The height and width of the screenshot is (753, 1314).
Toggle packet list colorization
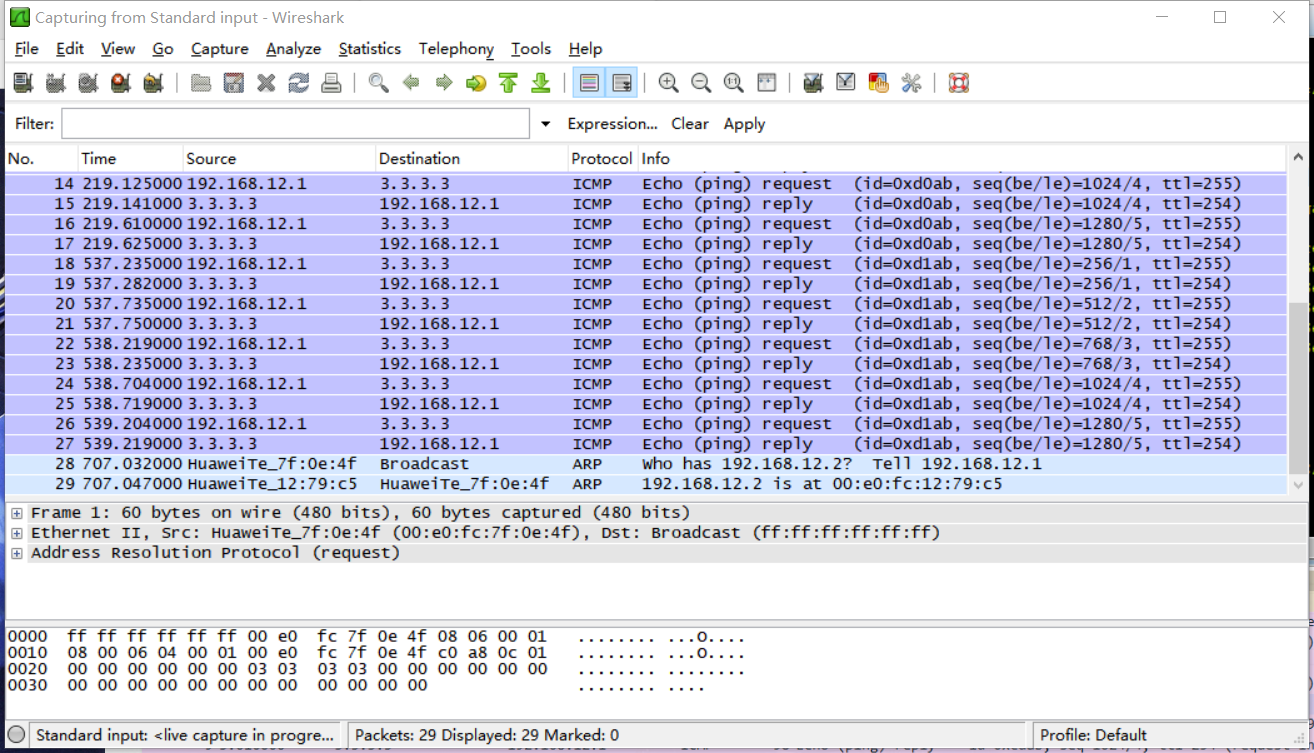point(589,83)
